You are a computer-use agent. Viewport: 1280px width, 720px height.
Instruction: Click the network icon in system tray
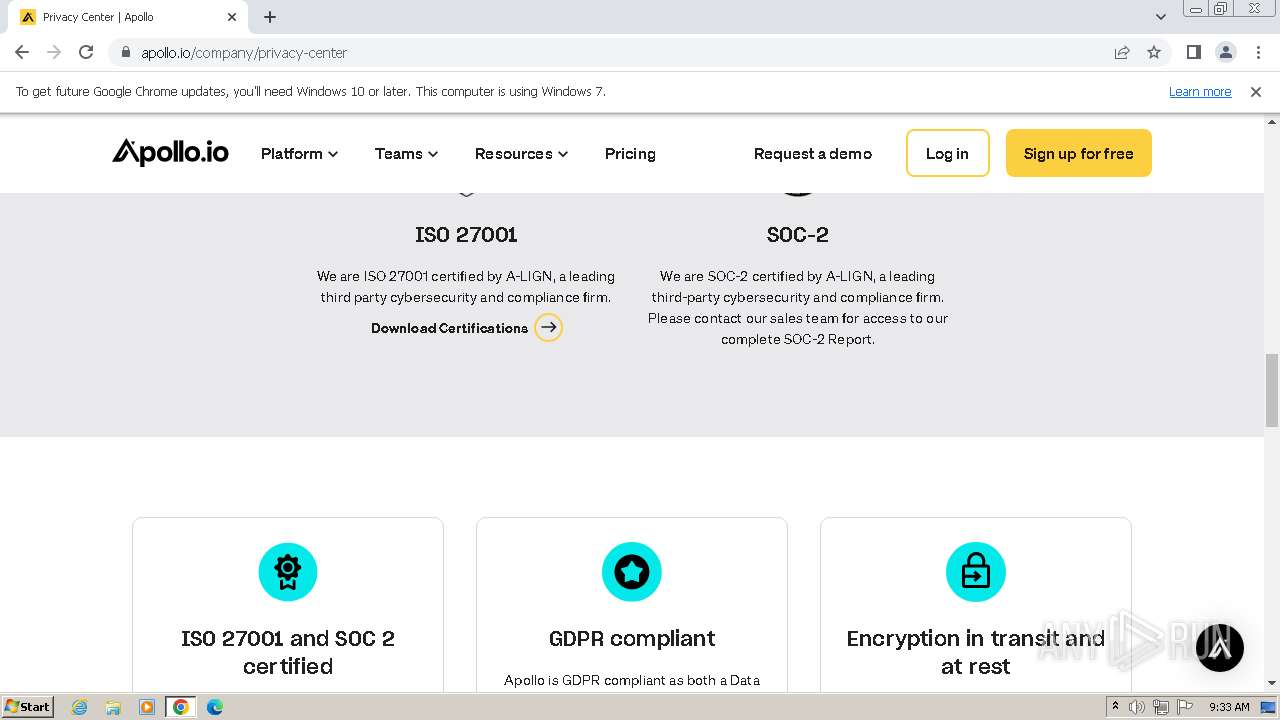pos(1161,707)
